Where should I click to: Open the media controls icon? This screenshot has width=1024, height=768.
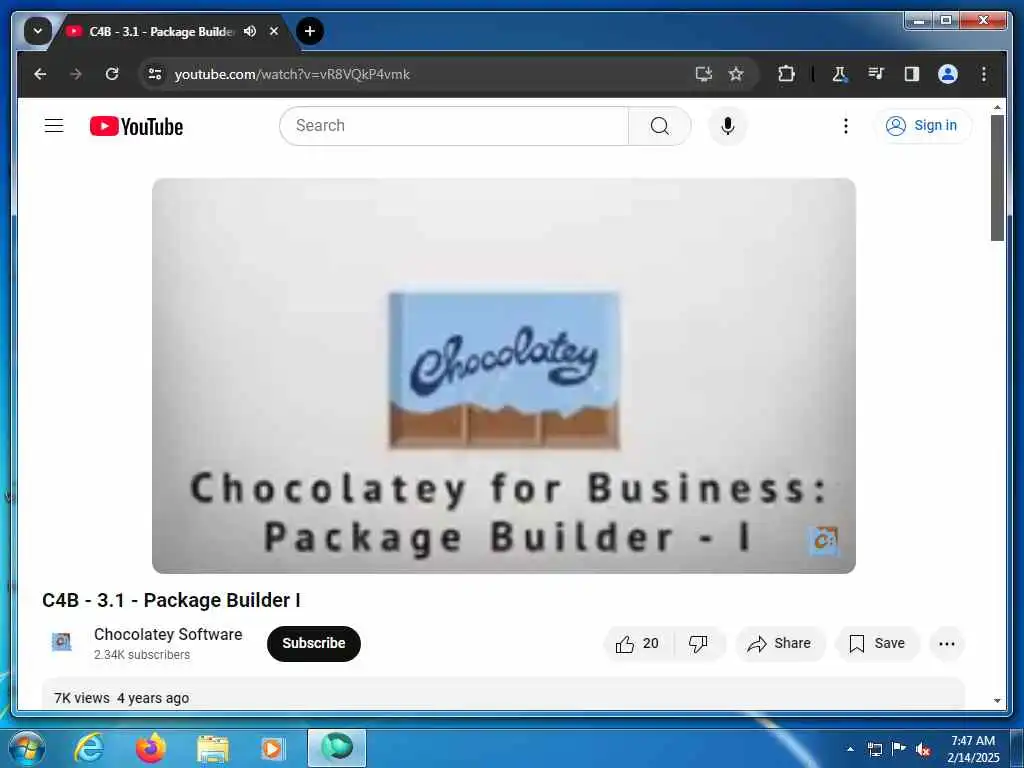point(876,74)
